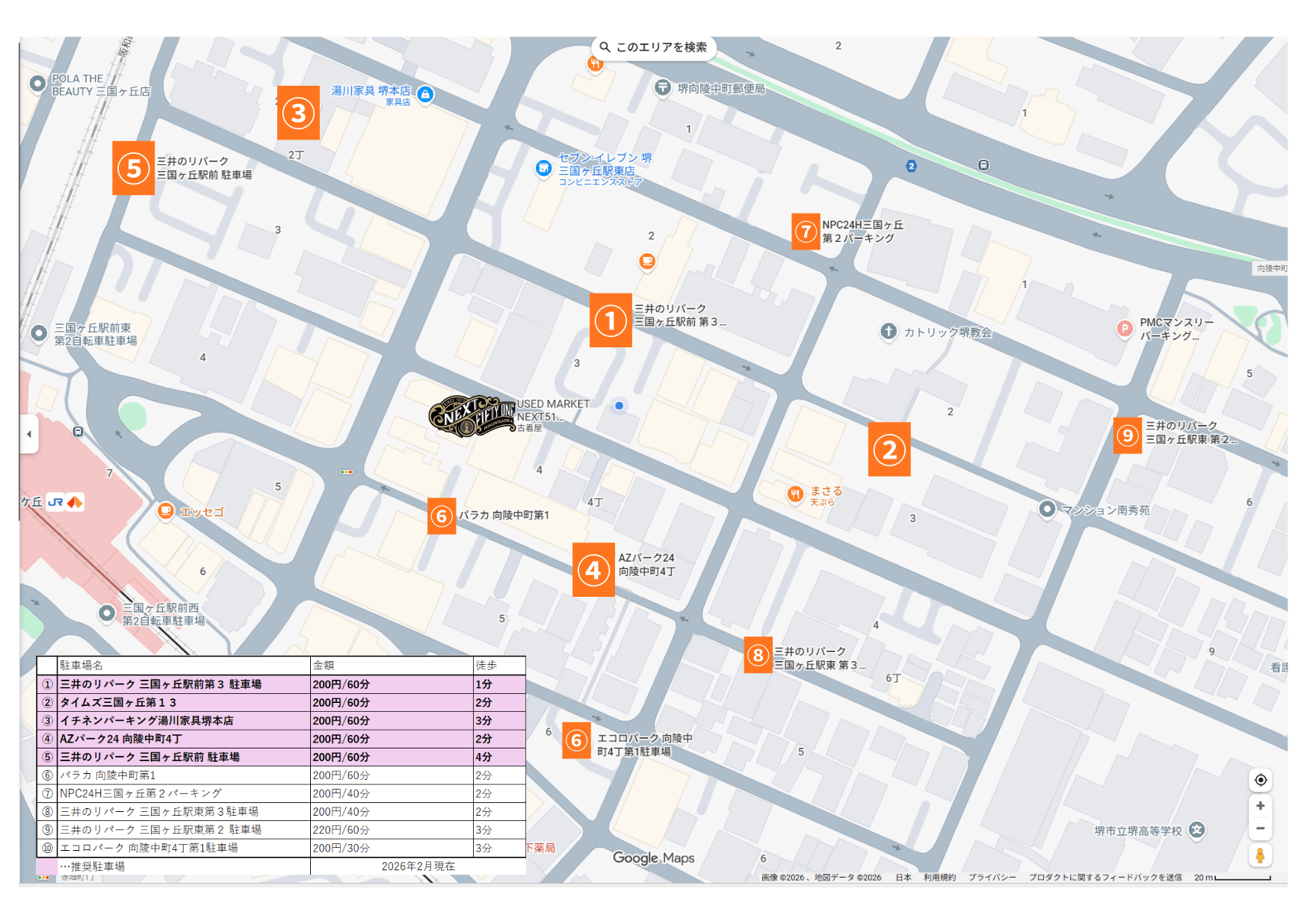
Task: Expand the collapsed side panel arrow
Action: click(x=29, y=434)
